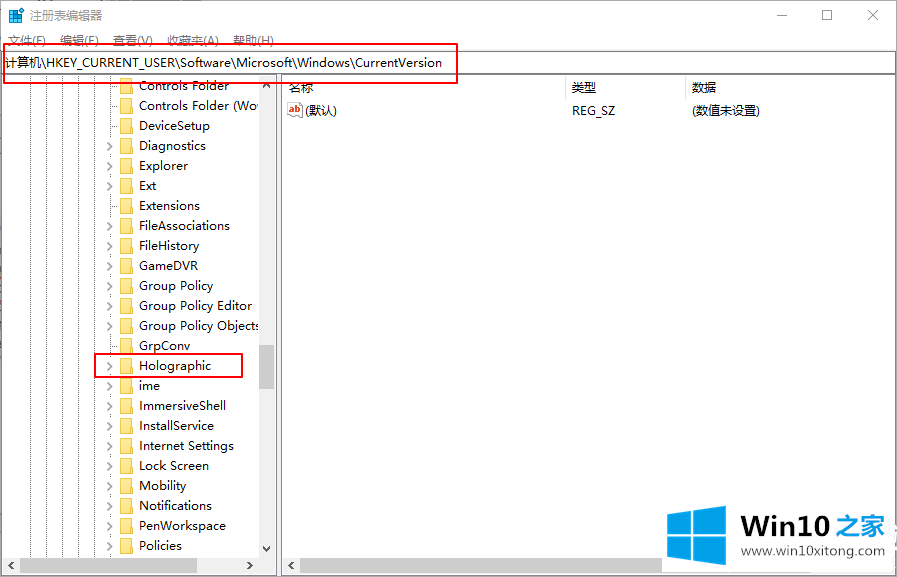Click the ab string value icon for (默认)
Viewport: 897px width, 577px height.
pos(295,110)
